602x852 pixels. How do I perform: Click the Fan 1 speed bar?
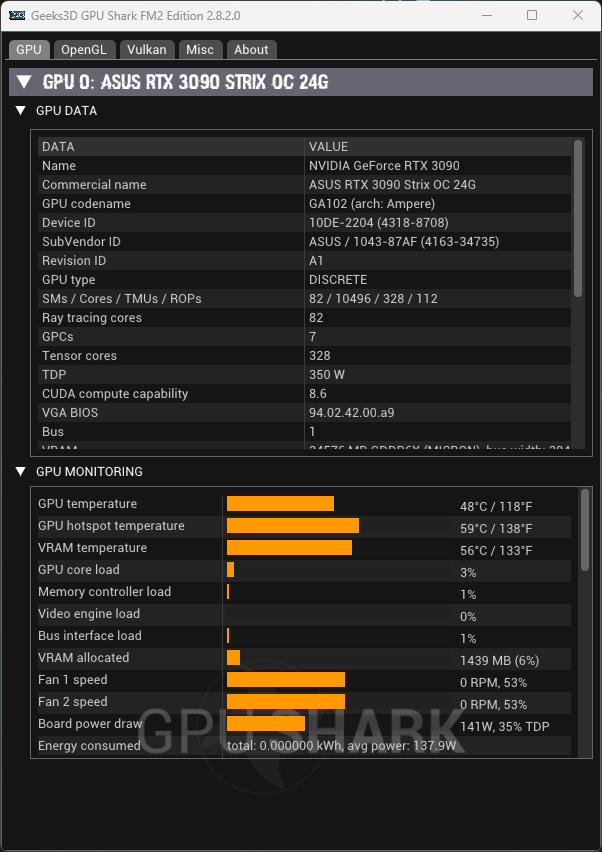pyautogui.click(x=286, y=680)
